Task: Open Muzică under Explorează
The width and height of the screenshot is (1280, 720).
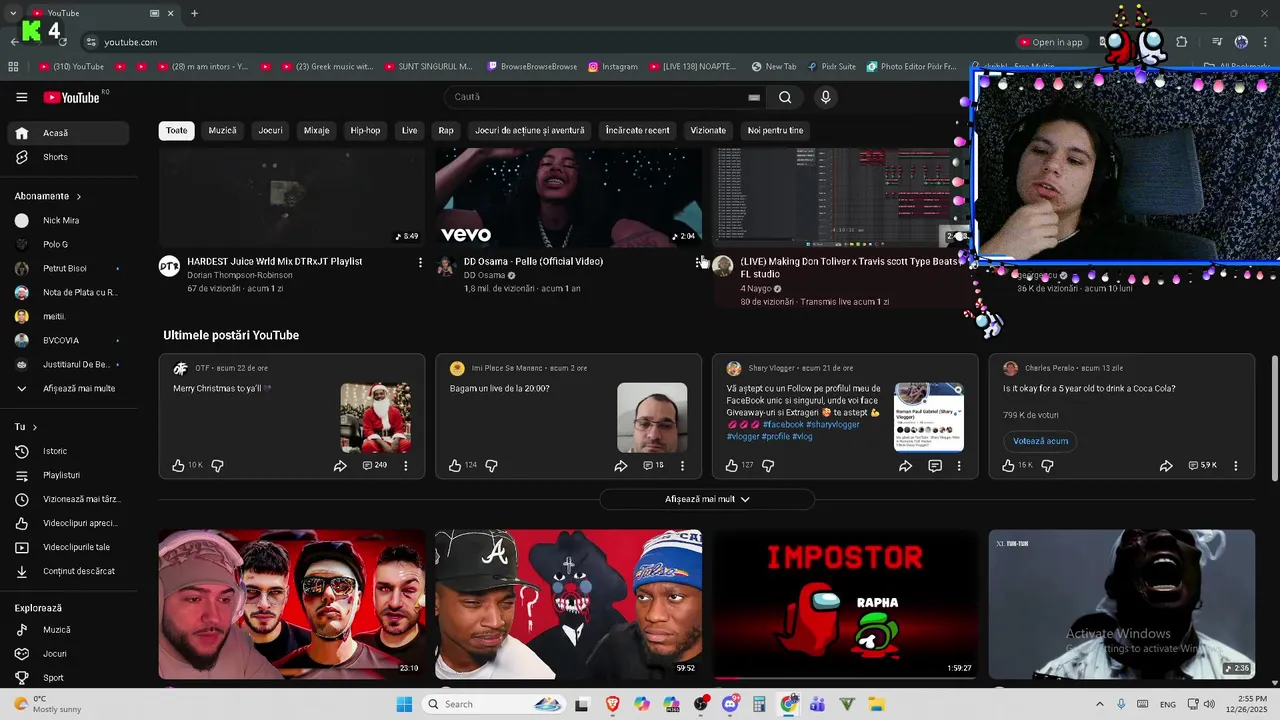Action: [68, 630]
